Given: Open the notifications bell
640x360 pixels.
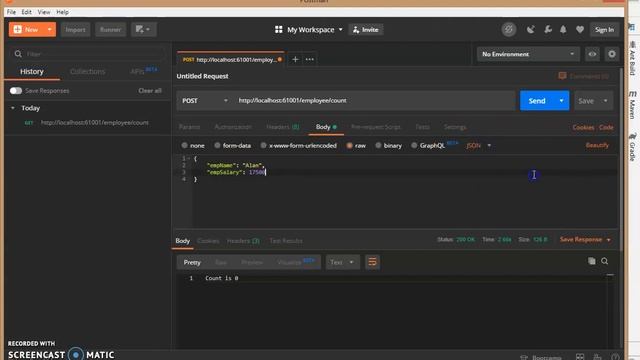Looking at the screenshot, I should [x=563, y=29].
